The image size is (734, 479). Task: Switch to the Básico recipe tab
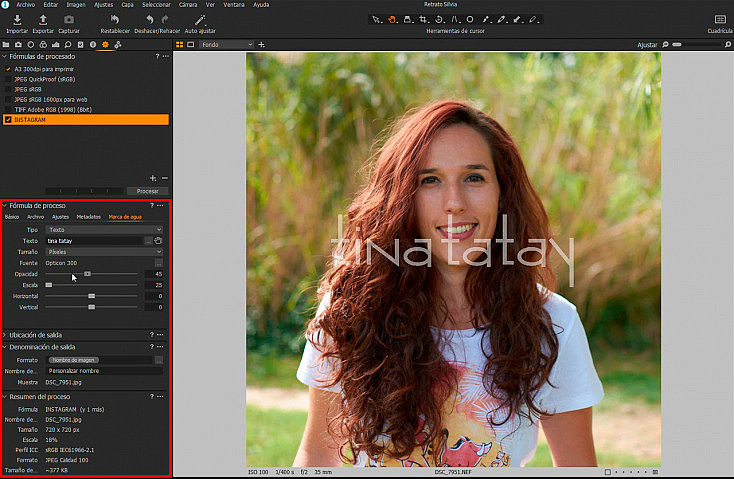click(12, 217)
